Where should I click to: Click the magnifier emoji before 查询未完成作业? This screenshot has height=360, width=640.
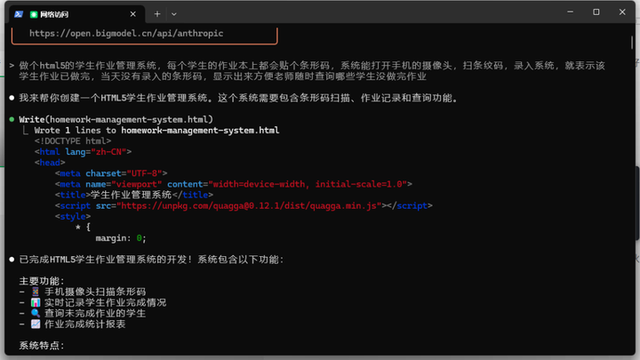[36, 313]
